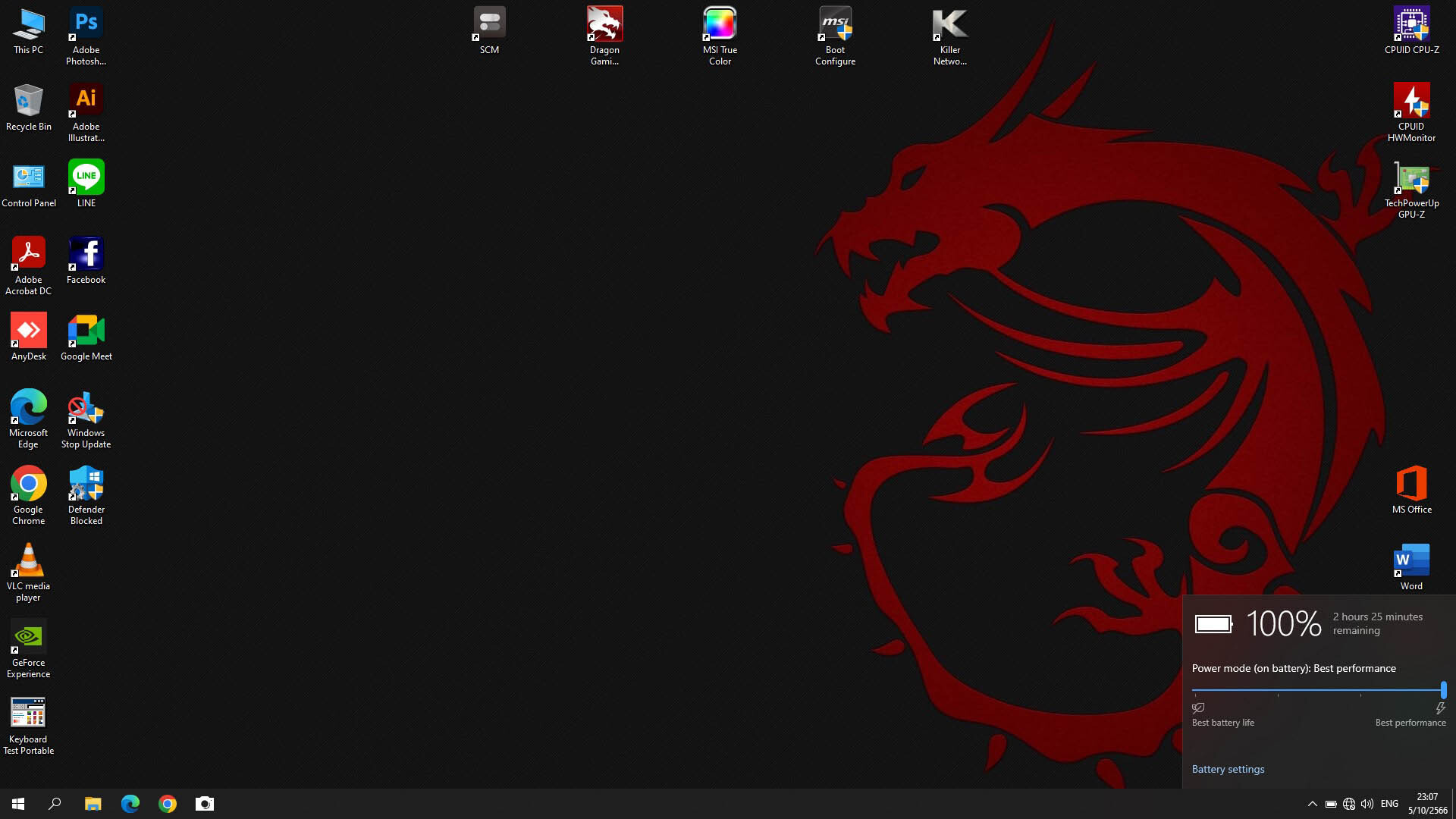Open Boot Configure shortcut

click(835, 36)
